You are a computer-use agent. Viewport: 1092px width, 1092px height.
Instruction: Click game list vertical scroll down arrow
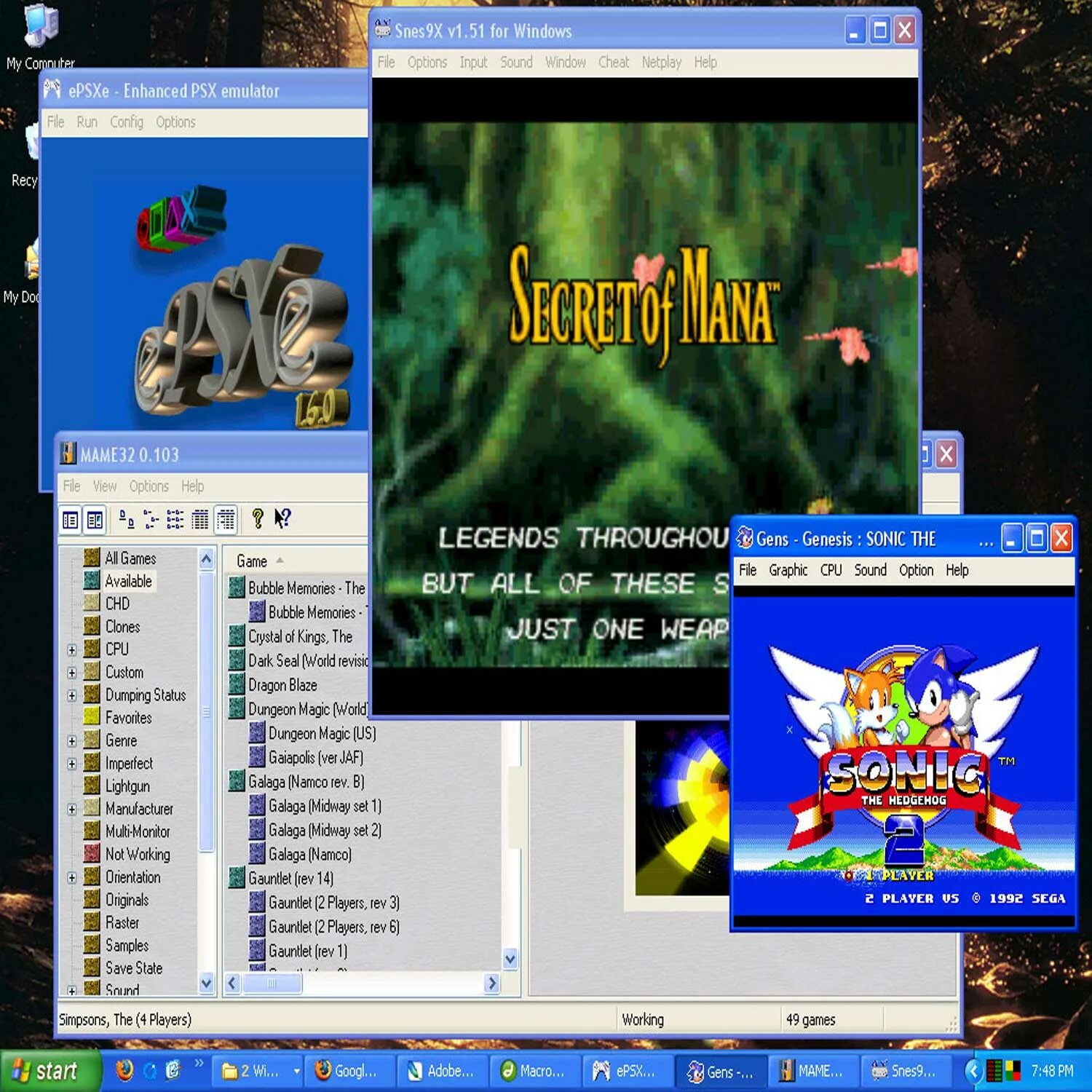click(510, 960)
